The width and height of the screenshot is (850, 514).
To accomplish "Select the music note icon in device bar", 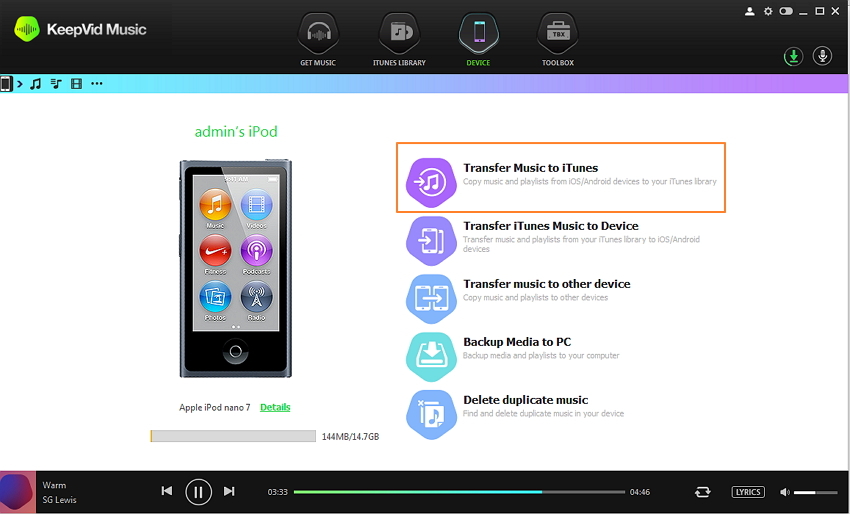I will 35,84.
